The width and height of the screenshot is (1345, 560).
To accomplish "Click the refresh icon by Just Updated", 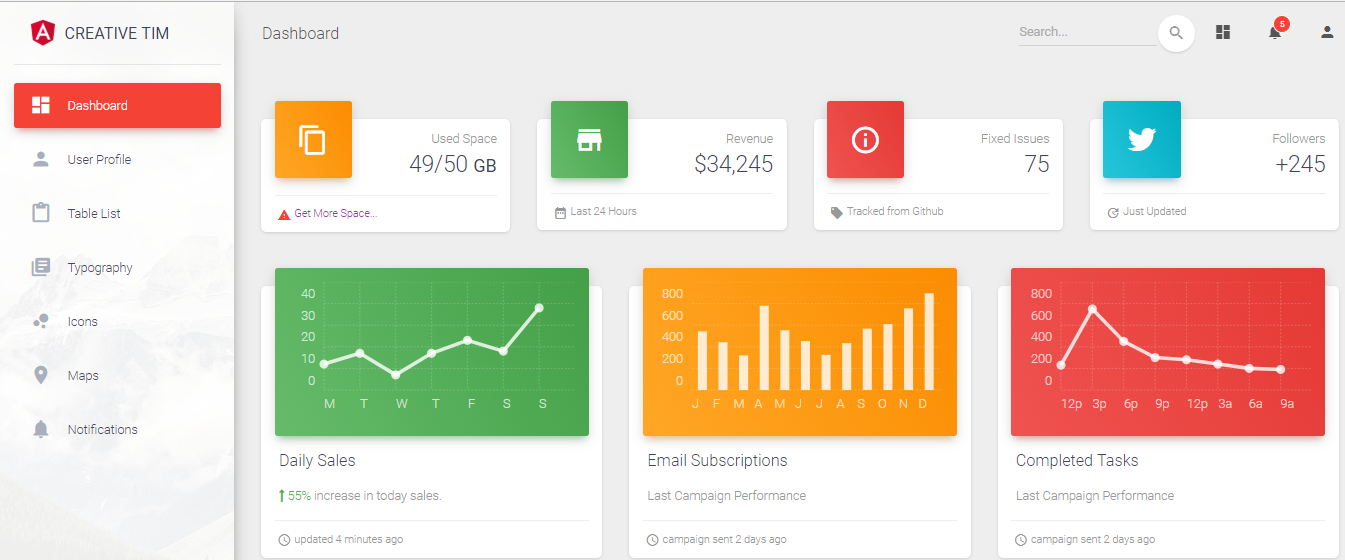I will (1113, 212).
